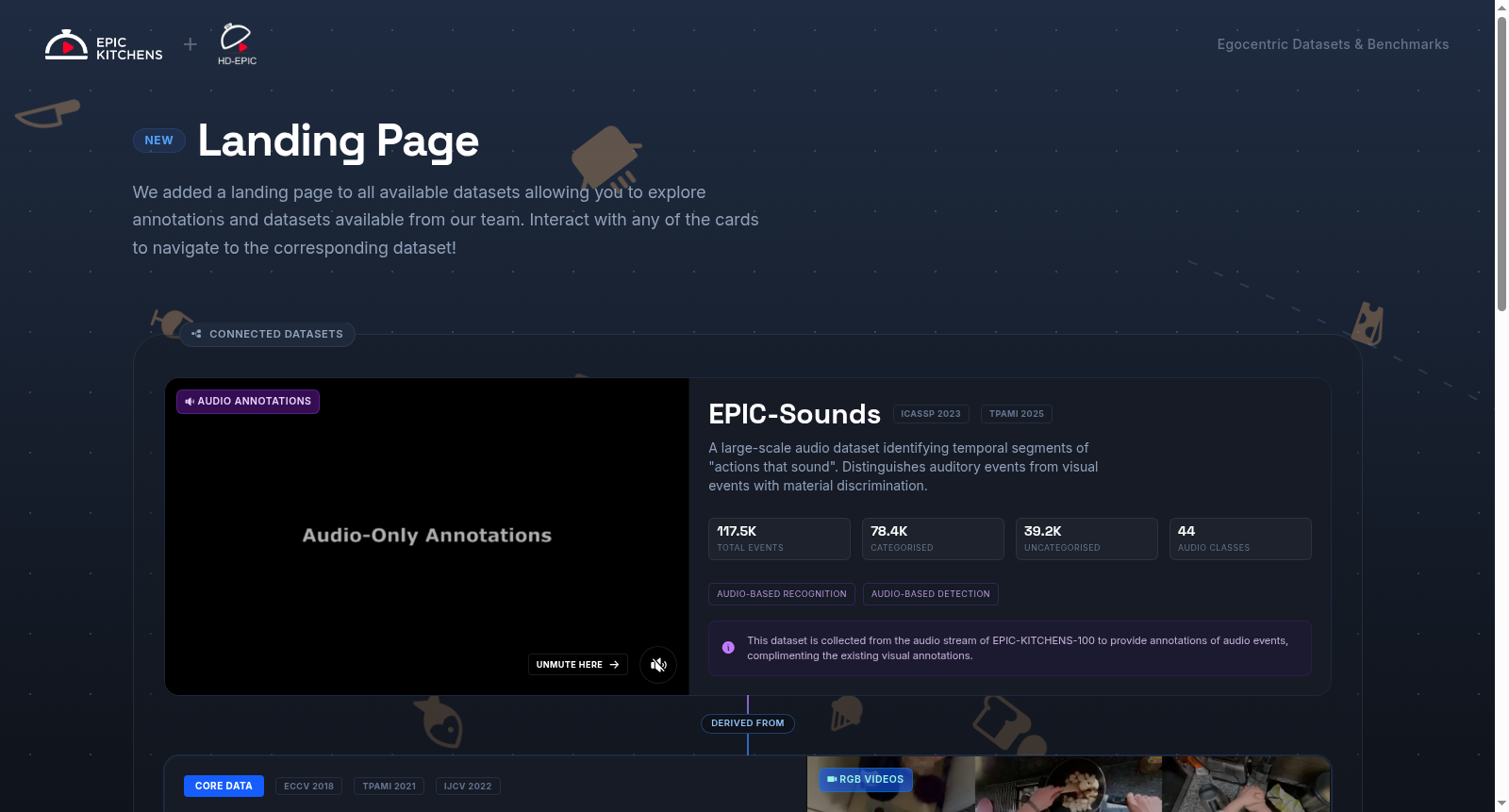Viewport: 1509px width, 812px height.
Task: Click the RGB VIDEOS badge
Action: point(866,780)
